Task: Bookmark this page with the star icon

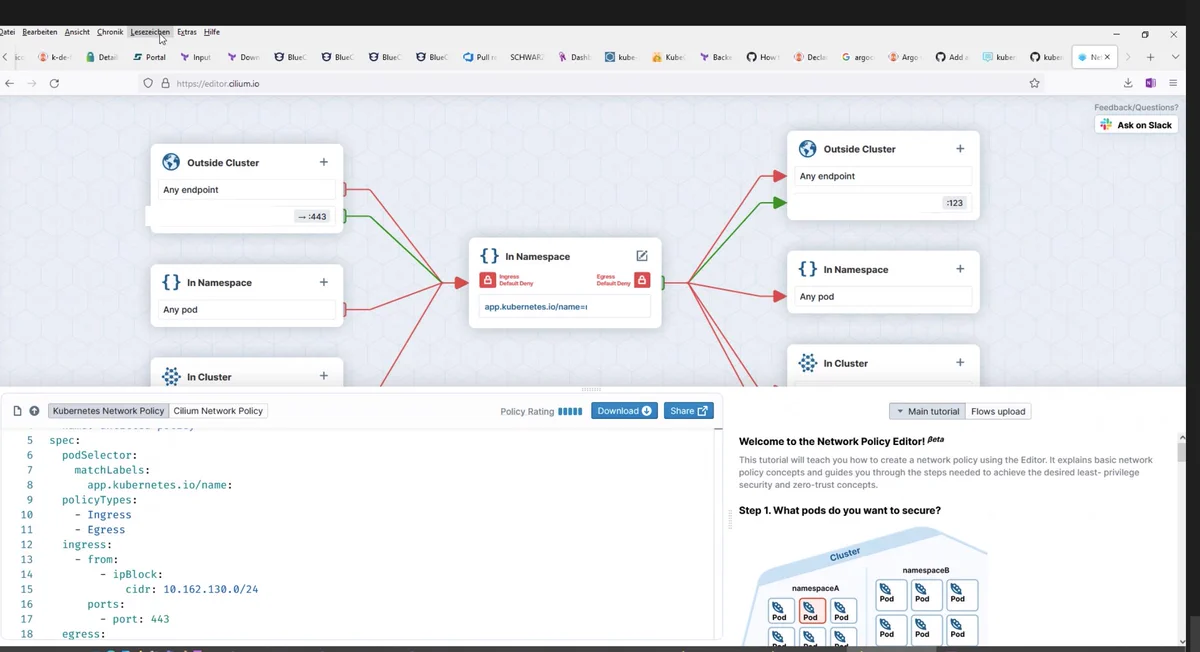Action: 1034,84
